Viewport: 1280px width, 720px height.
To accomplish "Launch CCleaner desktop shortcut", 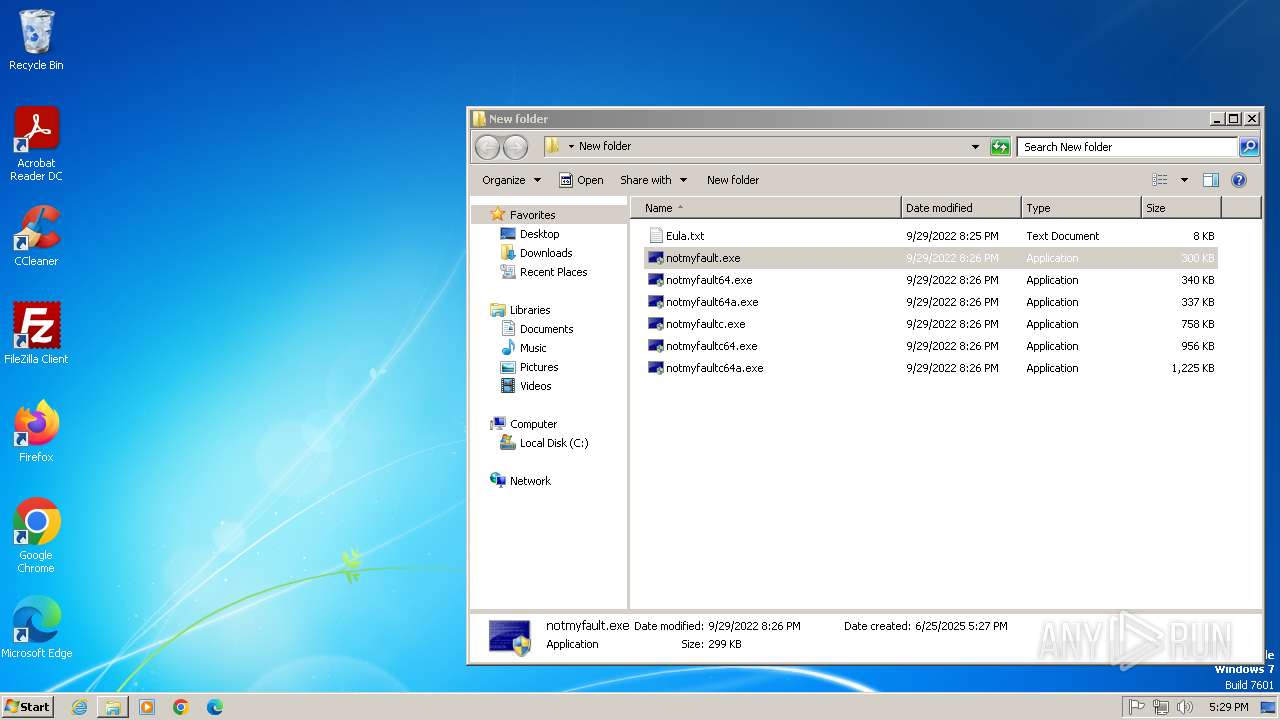I will [36, 236].
